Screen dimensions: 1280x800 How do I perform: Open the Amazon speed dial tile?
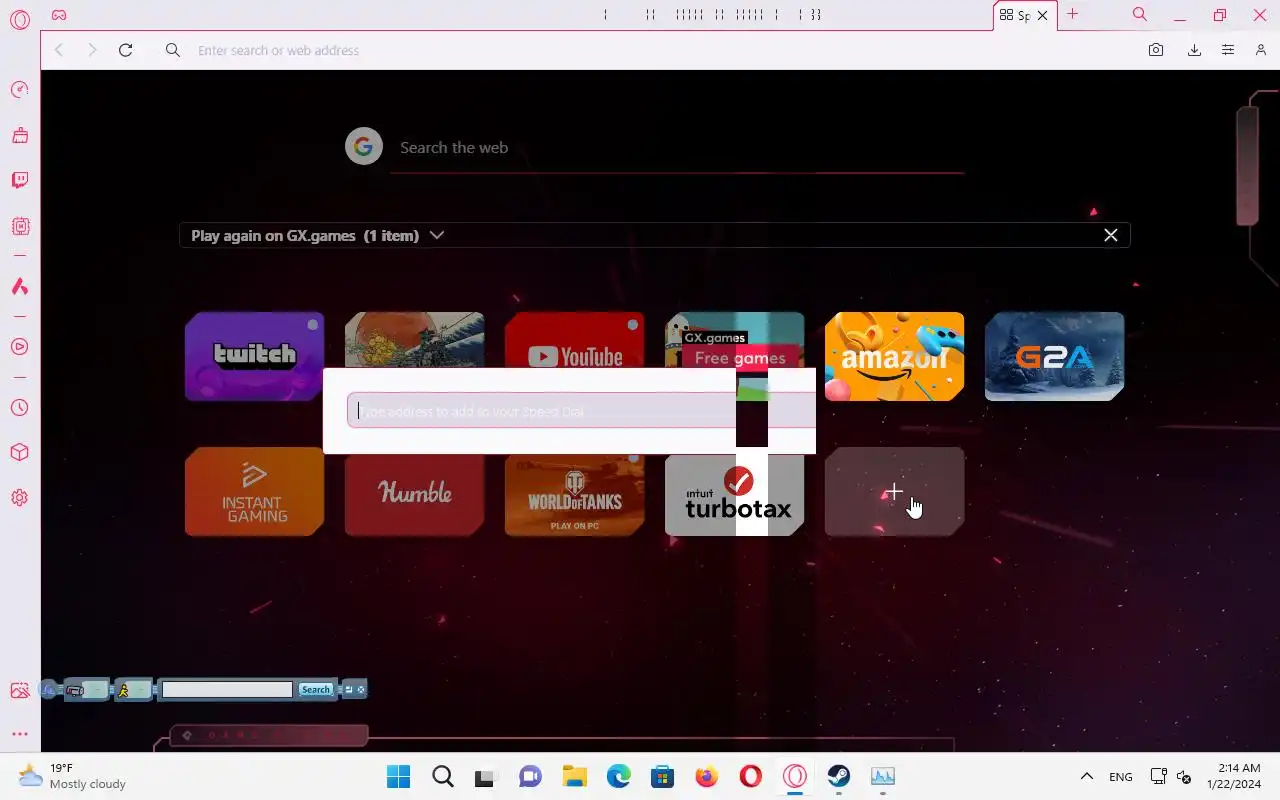894,356
